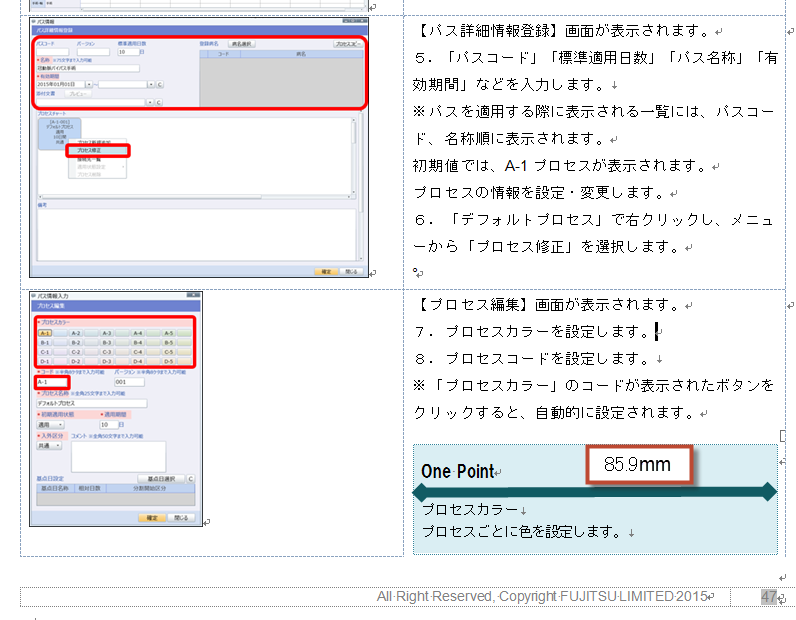Choose プロセス修正 in the context menu
Viewport: 796px width, 620px height.
click(95, 151)
